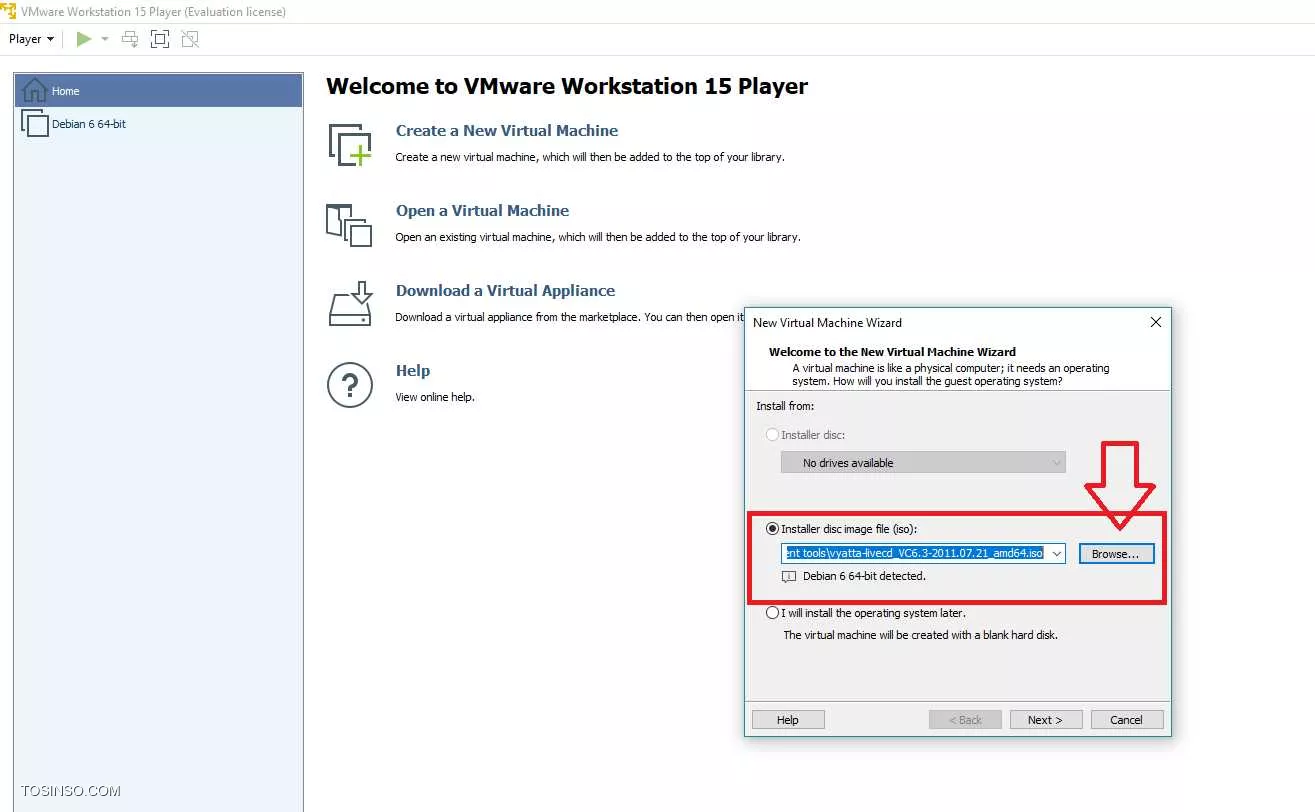Select Installer disc image file (iso) radio

click(772, 529)
